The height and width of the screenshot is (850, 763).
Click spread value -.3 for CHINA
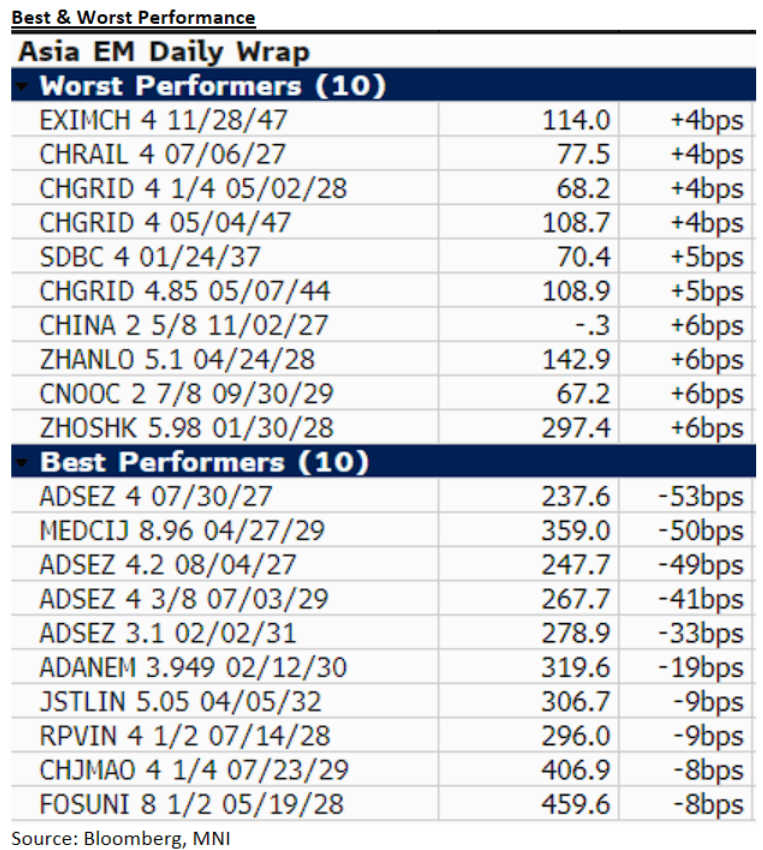[x=592, y=325]
